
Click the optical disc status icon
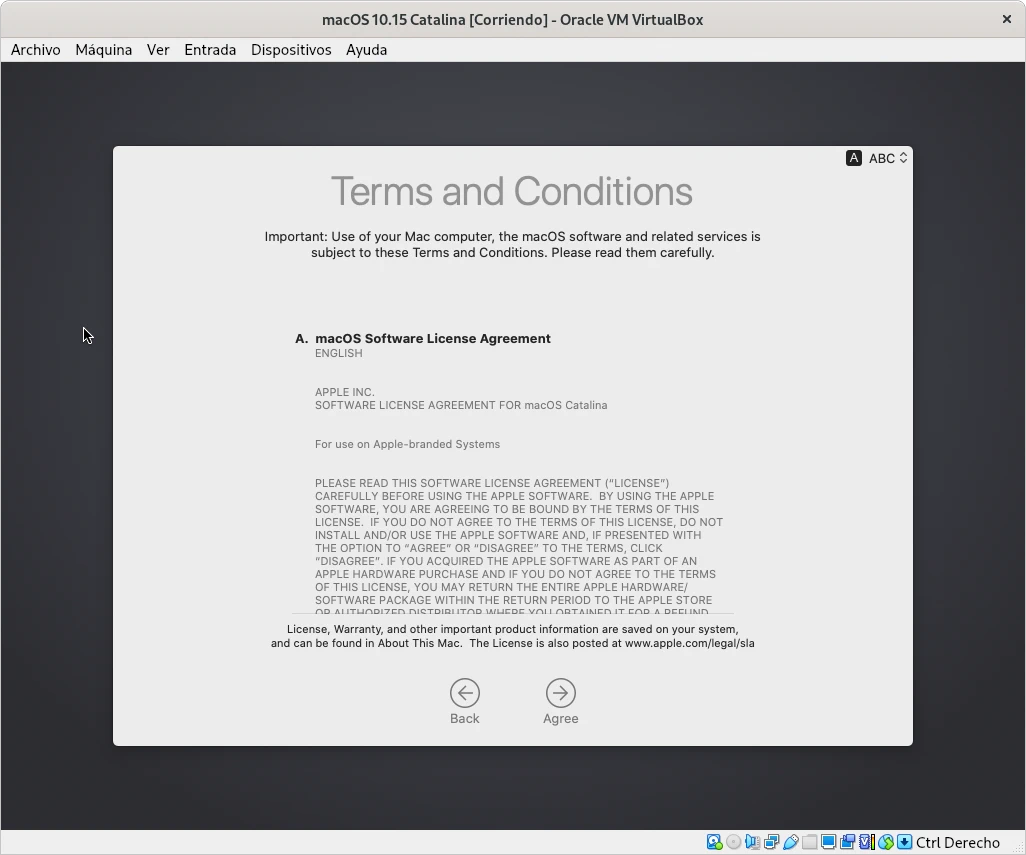tap(733, 842)
